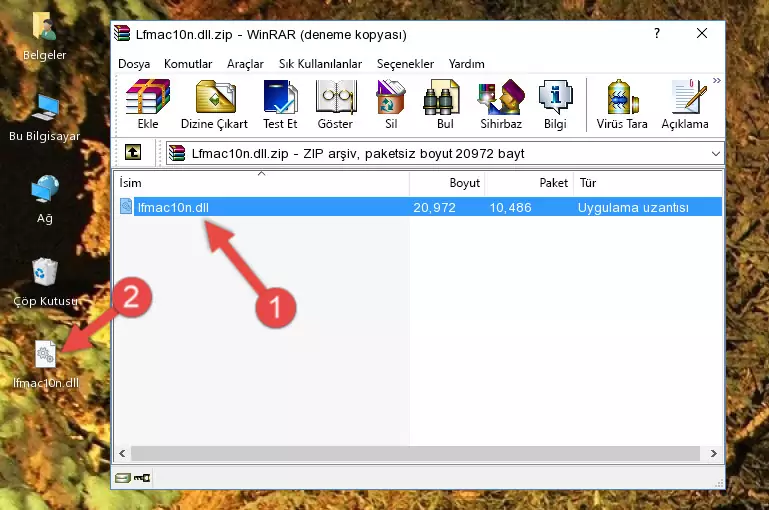Start Virüs Tara virus scan
The width and height of the screenshot is (769, 510).
(622, 104)
